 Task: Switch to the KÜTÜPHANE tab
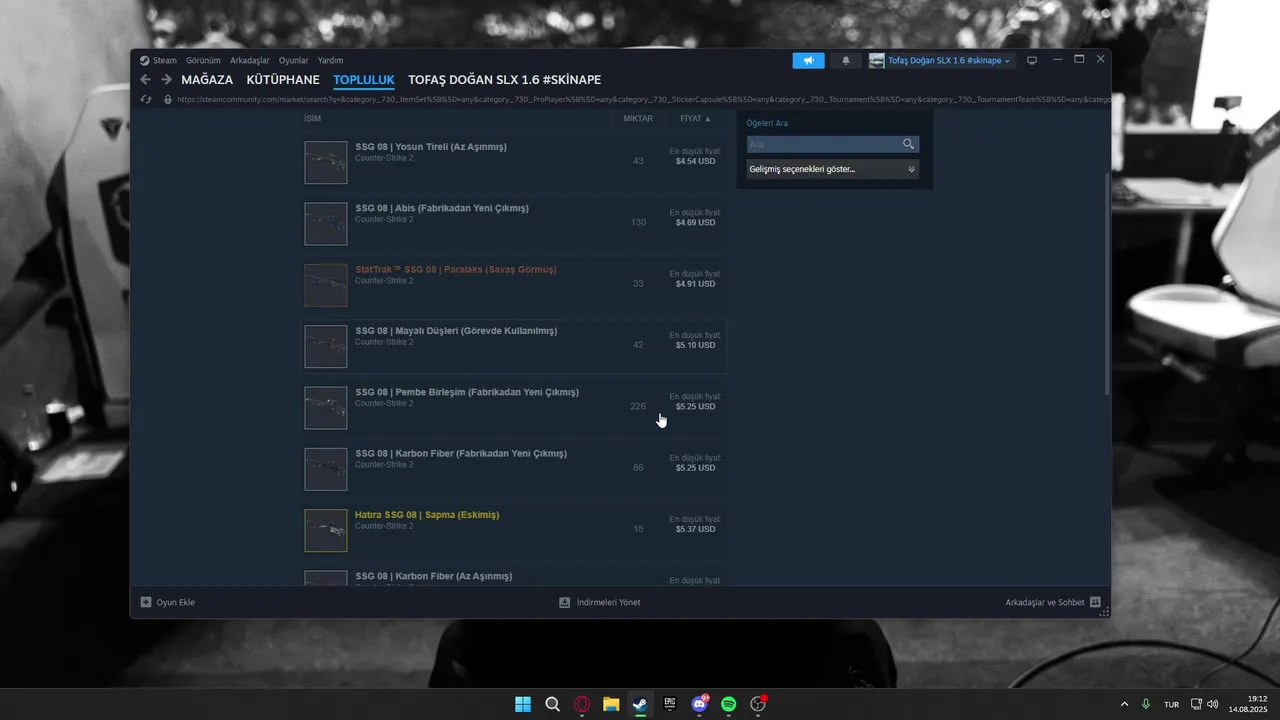[283, 80]
